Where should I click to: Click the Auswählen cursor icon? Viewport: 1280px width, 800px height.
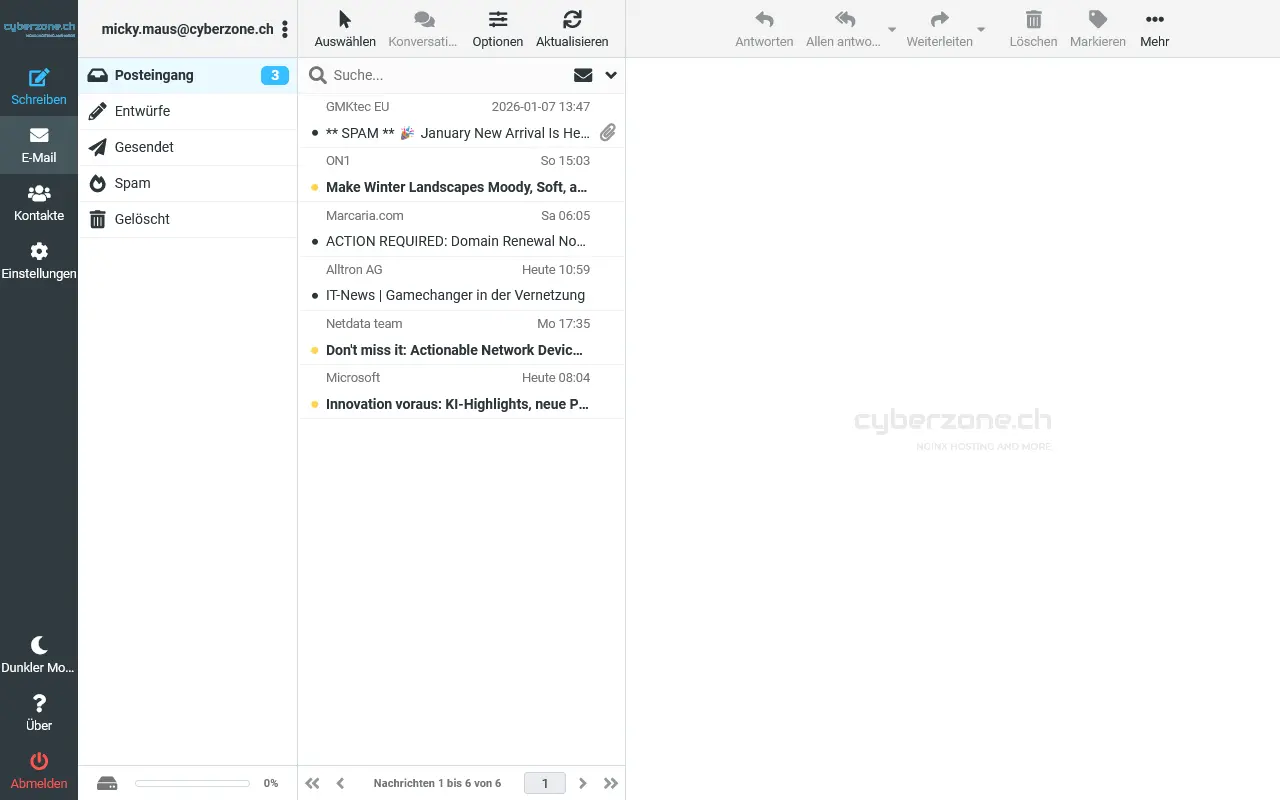345,20
